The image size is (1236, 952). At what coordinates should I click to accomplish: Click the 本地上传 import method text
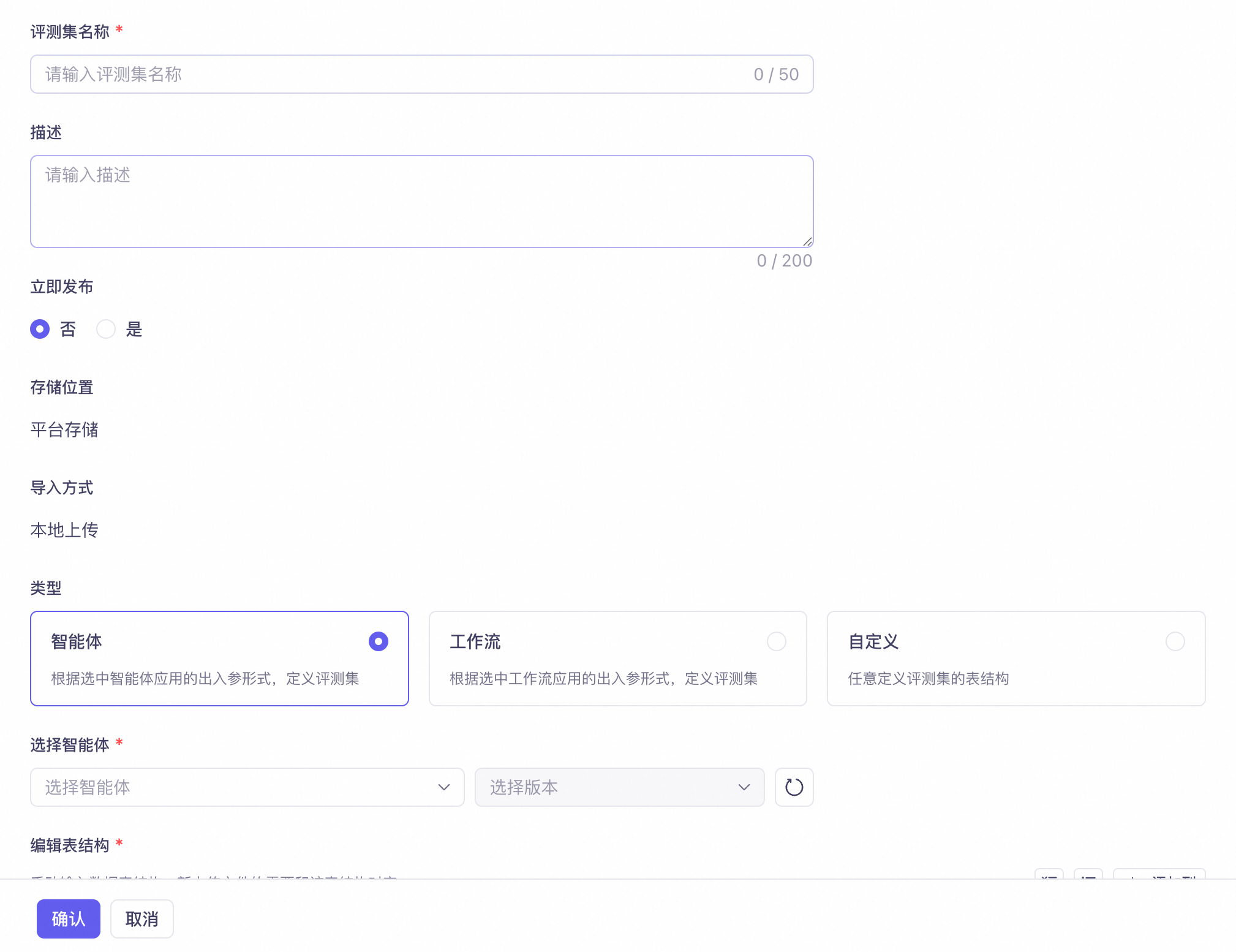[x=64, y=530]
